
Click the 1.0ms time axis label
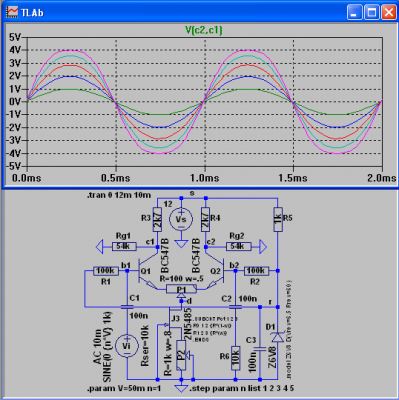205,178
